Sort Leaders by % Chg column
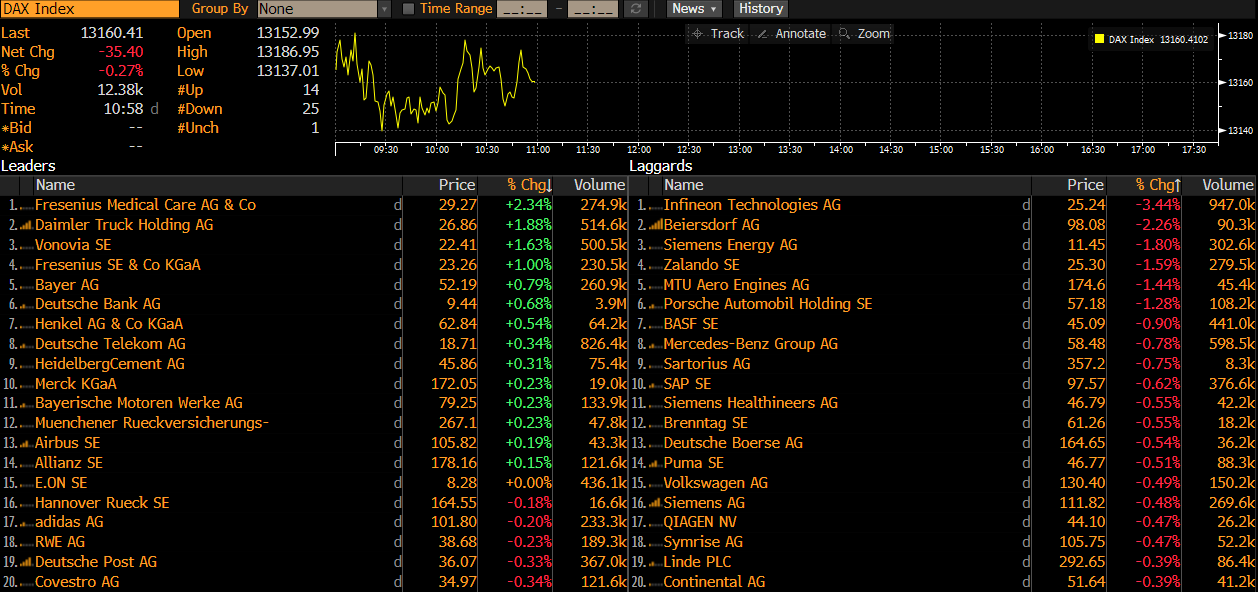1258x592 pixels. click(528, 185)
